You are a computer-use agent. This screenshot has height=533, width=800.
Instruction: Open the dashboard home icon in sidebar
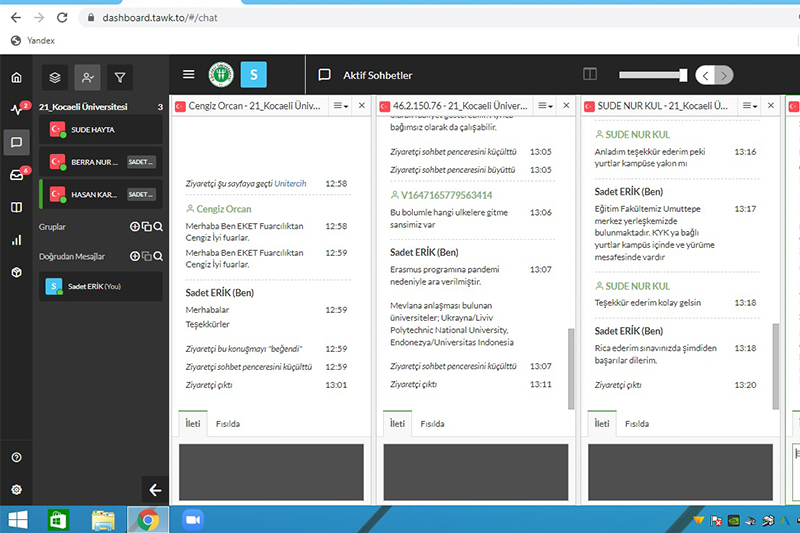16,77
